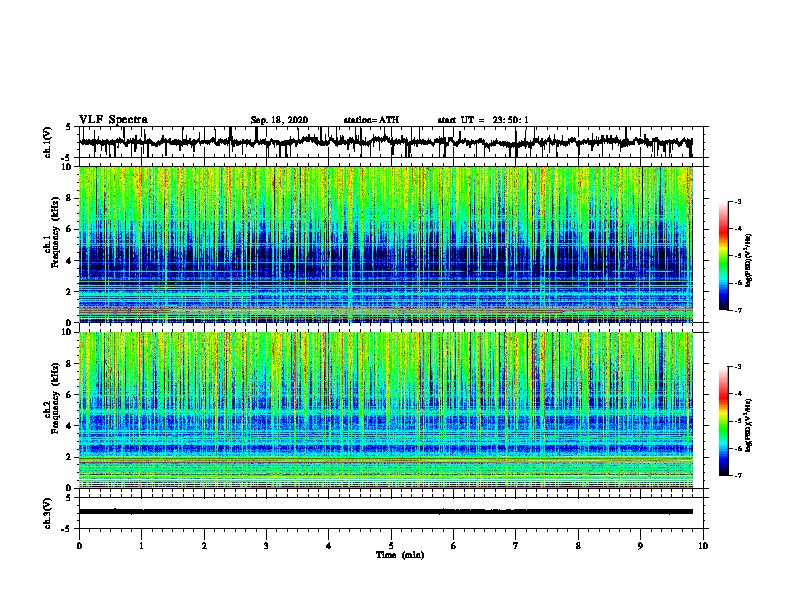Screen dimensions: 792x612
Task: Click inside the ch.1 spectrogram panel
Action: pyautogui.click(x=386, y=244)
